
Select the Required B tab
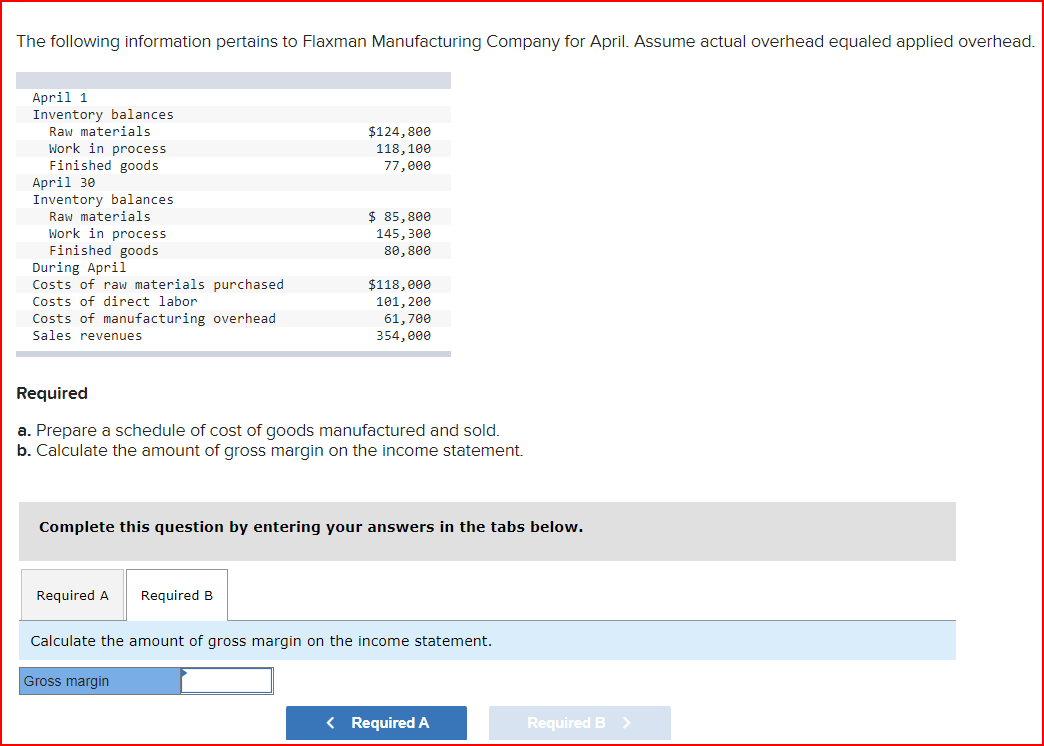(177, 595)
